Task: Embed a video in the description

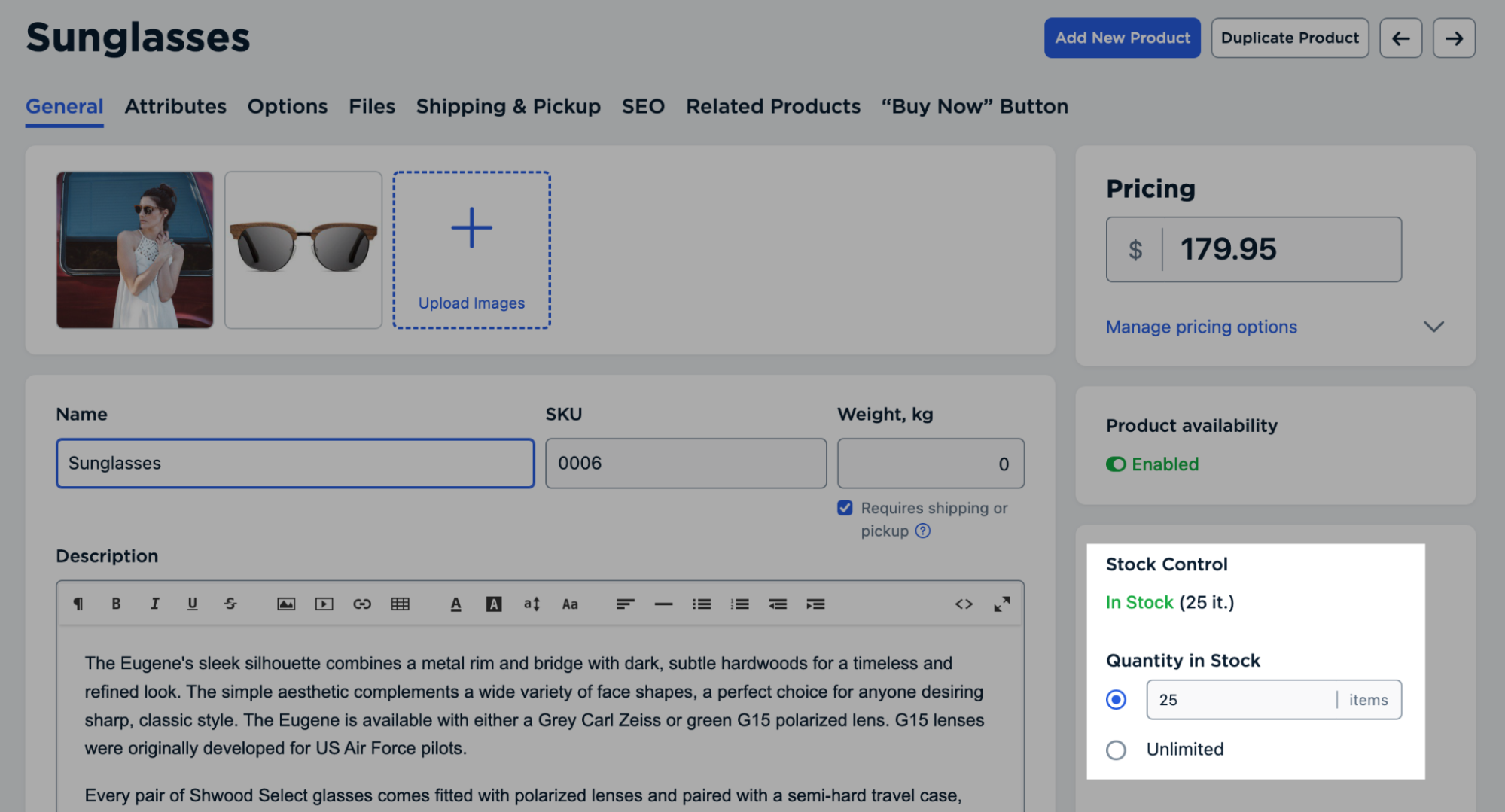Action: pos(324,604)
